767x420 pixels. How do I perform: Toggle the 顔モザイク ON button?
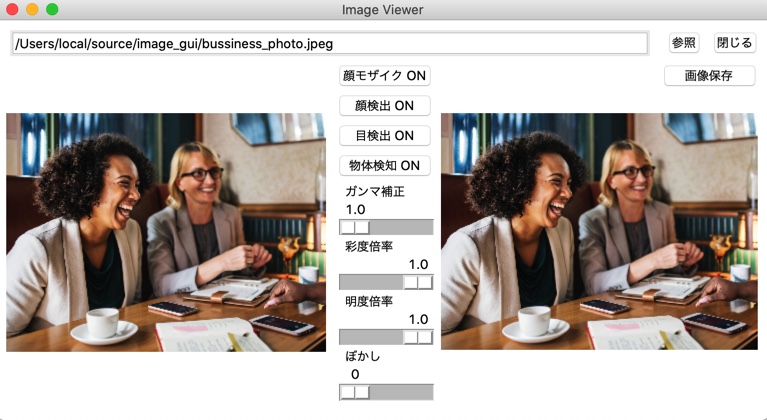click(x=384, y=76)
